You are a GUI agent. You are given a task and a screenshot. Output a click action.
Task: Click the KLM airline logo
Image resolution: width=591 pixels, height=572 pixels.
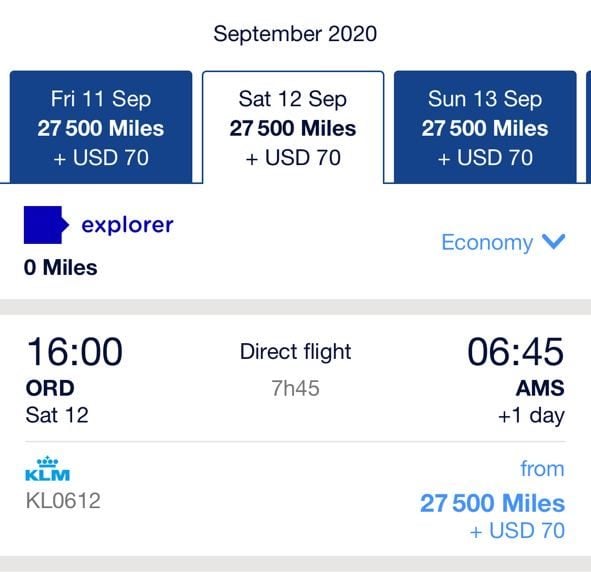[47, 469]
